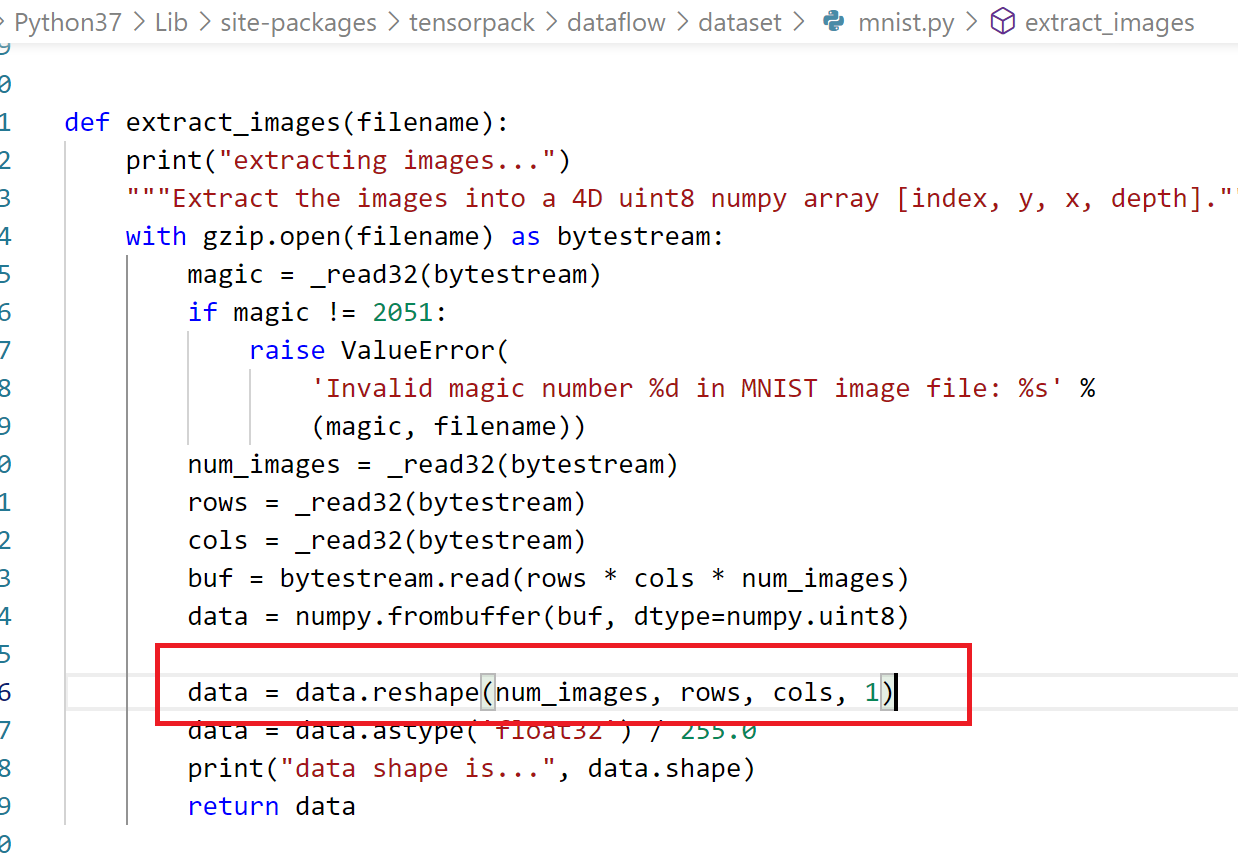Click the symbol icon beside extract_images
This screenshot has height=861, width=1238.
[x=1002, y=22]
